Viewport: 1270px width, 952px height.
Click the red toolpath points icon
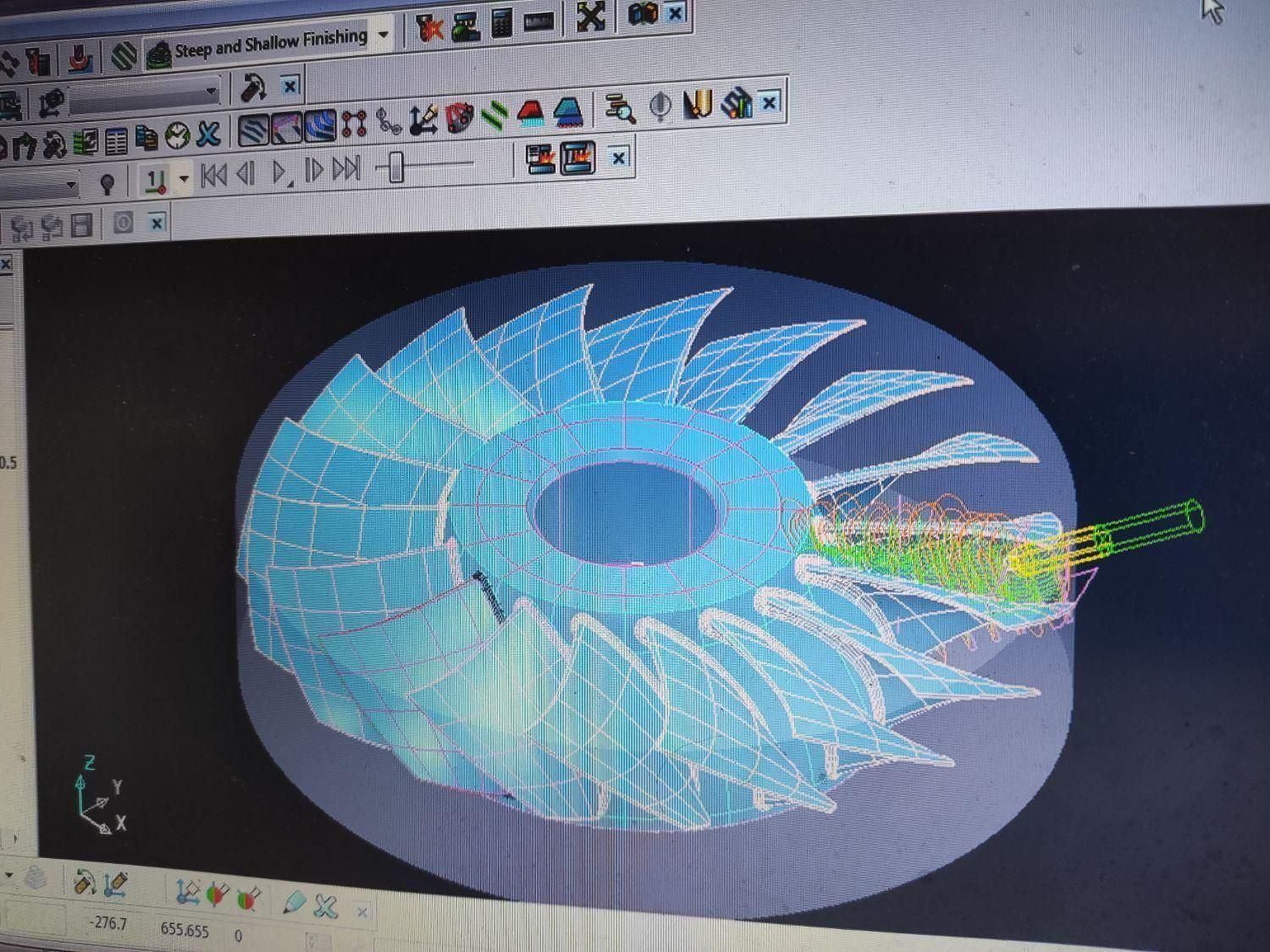click(x=353, y=125)
